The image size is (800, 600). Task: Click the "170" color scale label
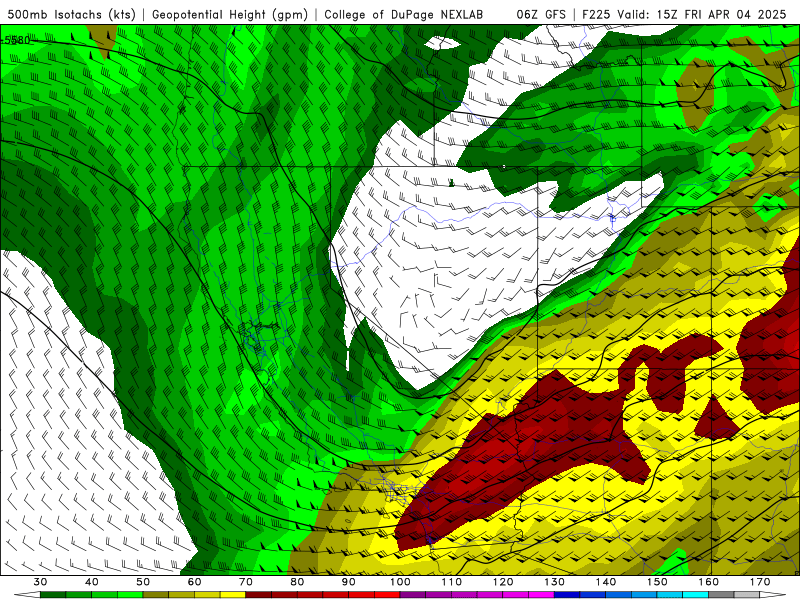(760, 582)
